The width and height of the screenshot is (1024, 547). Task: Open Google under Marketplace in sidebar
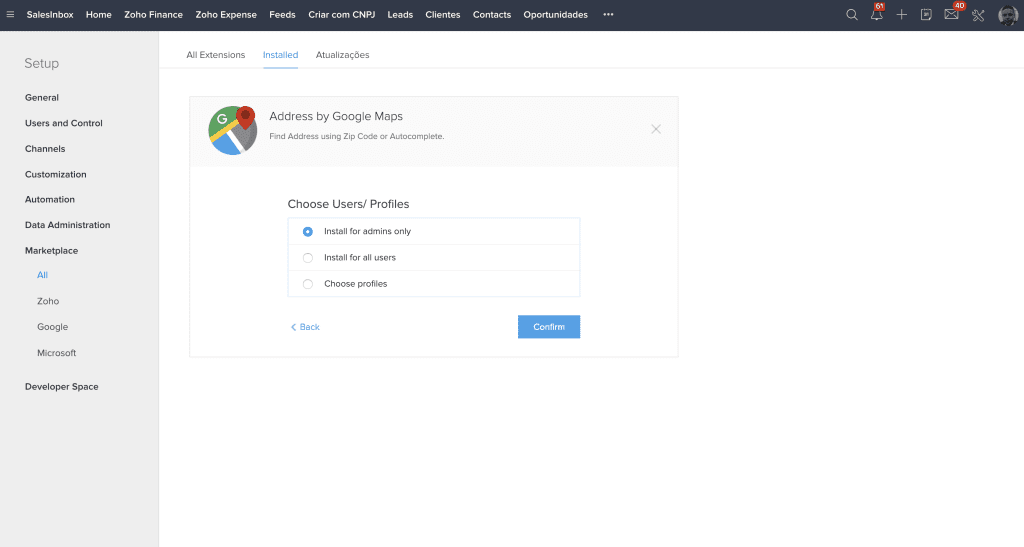tap(53, 327)
